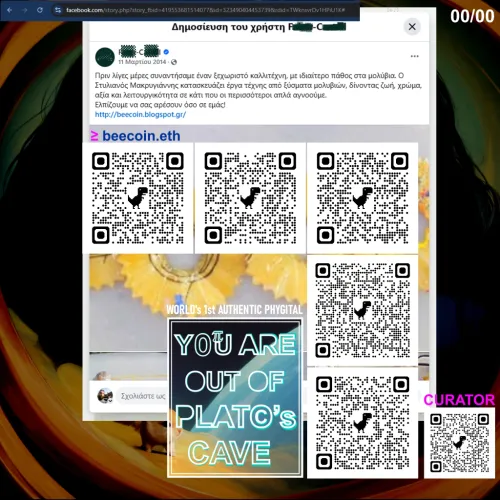The image size is (500, 500).
Task: Click the CURATOR label
Action: click(x=459, y=400)
